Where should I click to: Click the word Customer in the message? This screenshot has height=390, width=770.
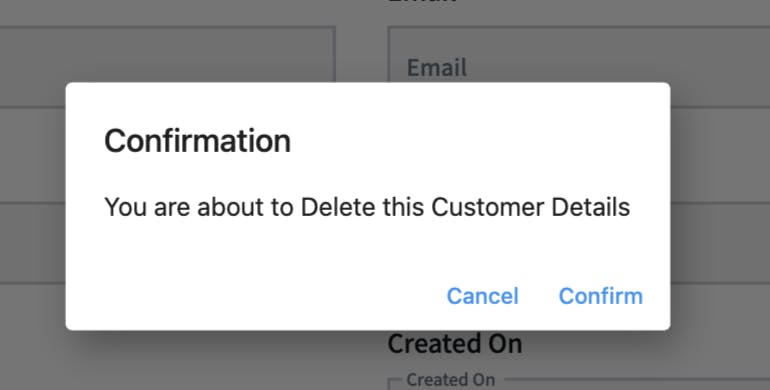(488, 207)
